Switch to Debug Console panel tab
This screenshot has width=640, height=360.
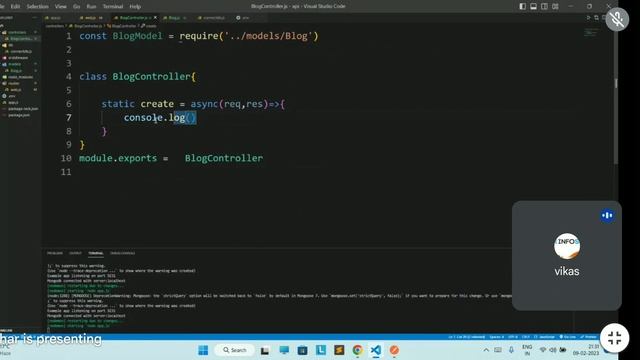tap(122, 253)
